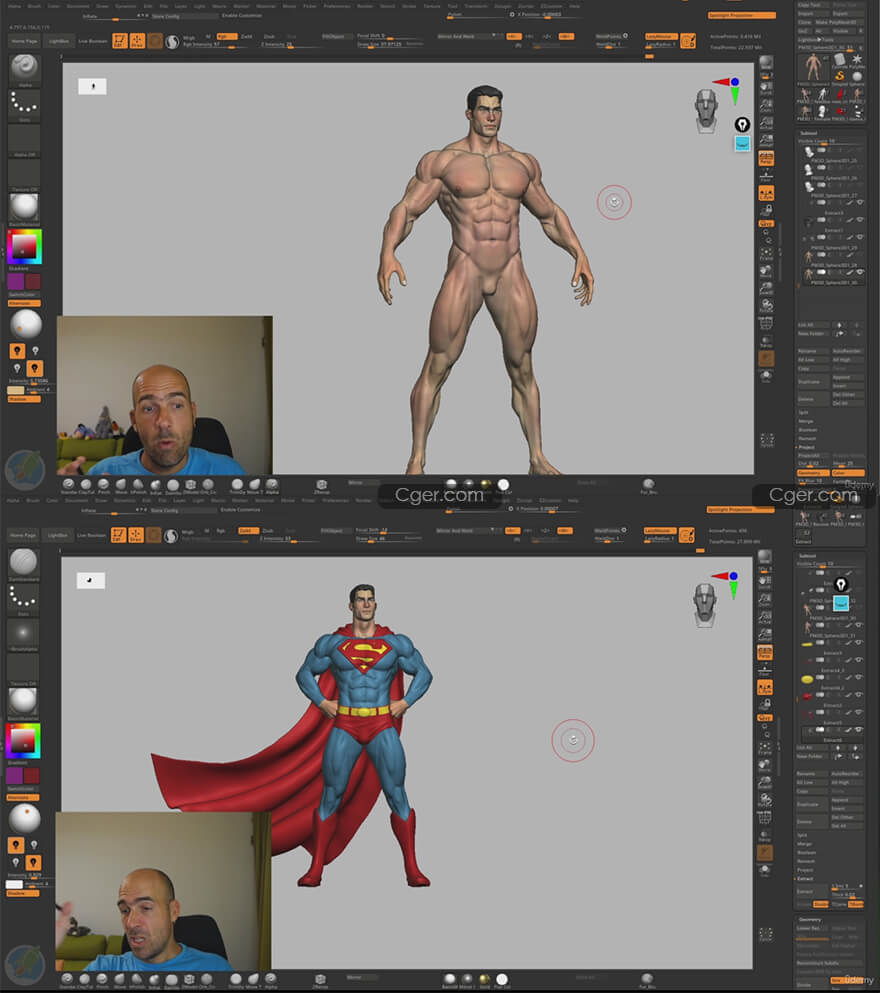Expand the Remesh section in top view
The image size is (880, 993).
coord(807,438)
